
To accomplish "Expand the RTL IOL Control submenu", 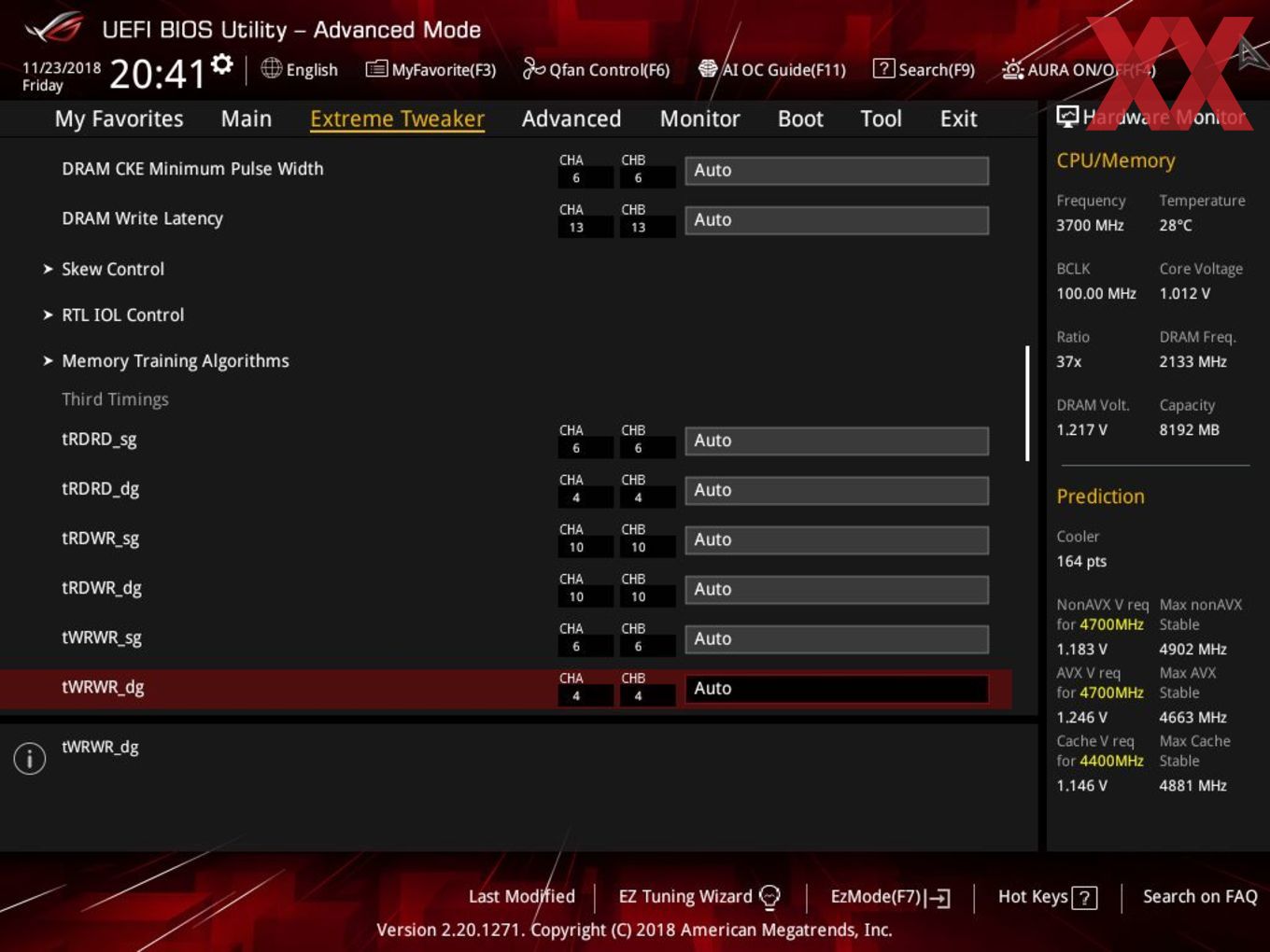I will pos(114,315).
